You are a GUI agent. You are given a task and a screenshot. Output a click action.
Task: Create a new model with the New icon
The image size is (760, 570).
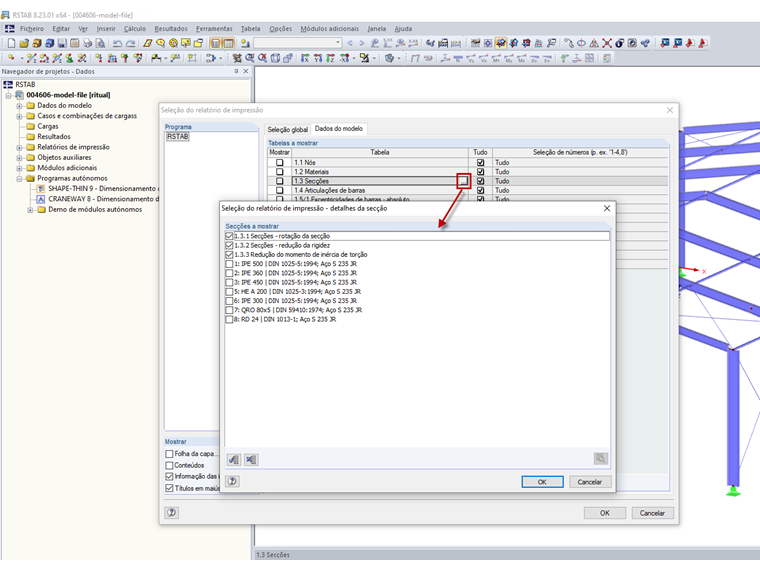pyautogui.click(x=11, y=43)
